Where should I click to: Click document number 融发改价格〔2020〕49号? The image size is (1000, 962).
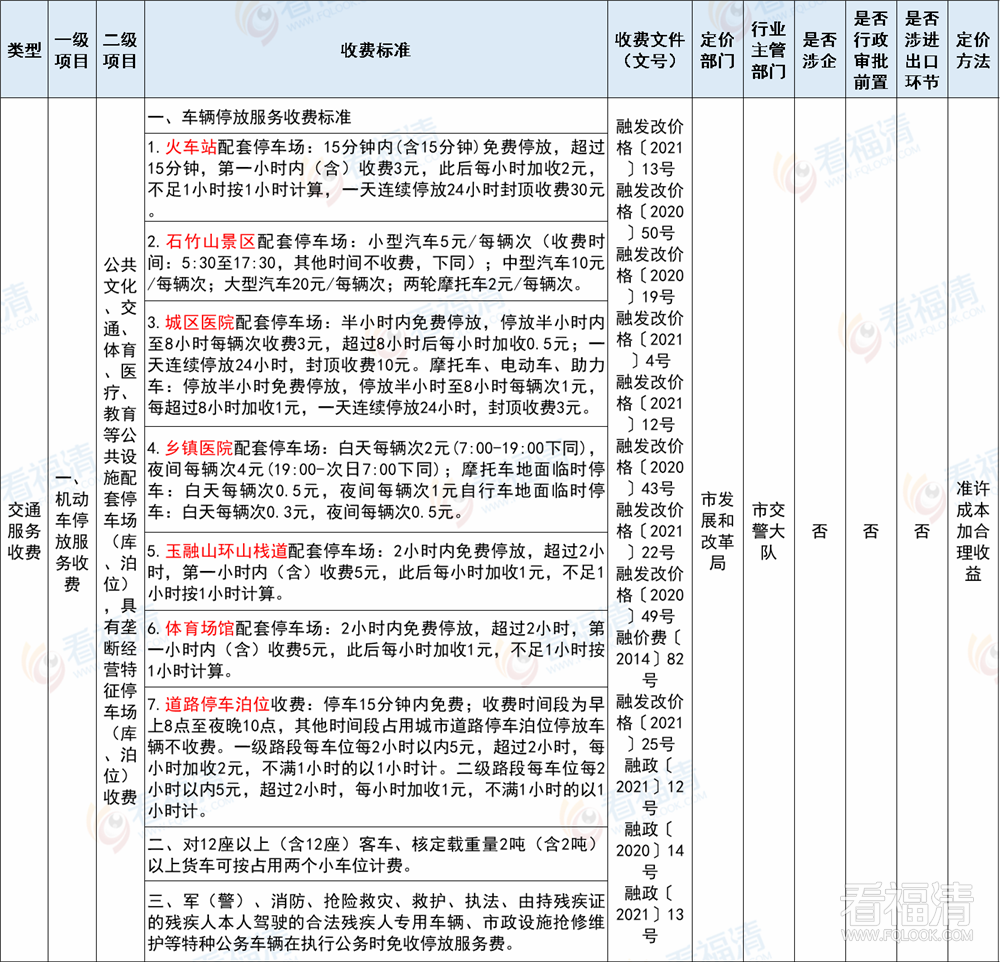click(650, 595)
